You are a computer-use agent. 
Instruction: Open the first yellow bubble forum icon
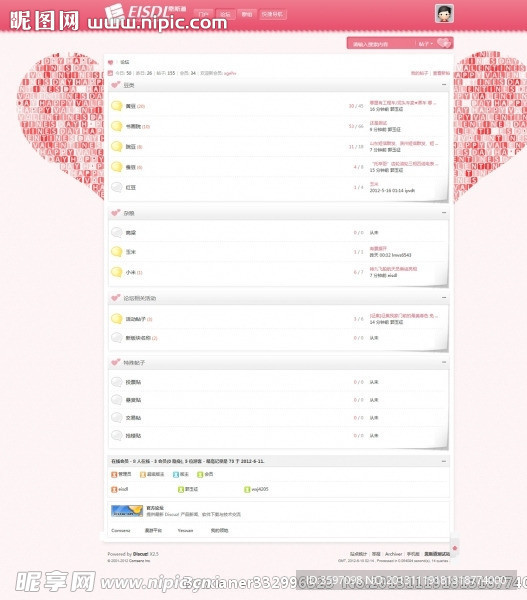point(117,106)
